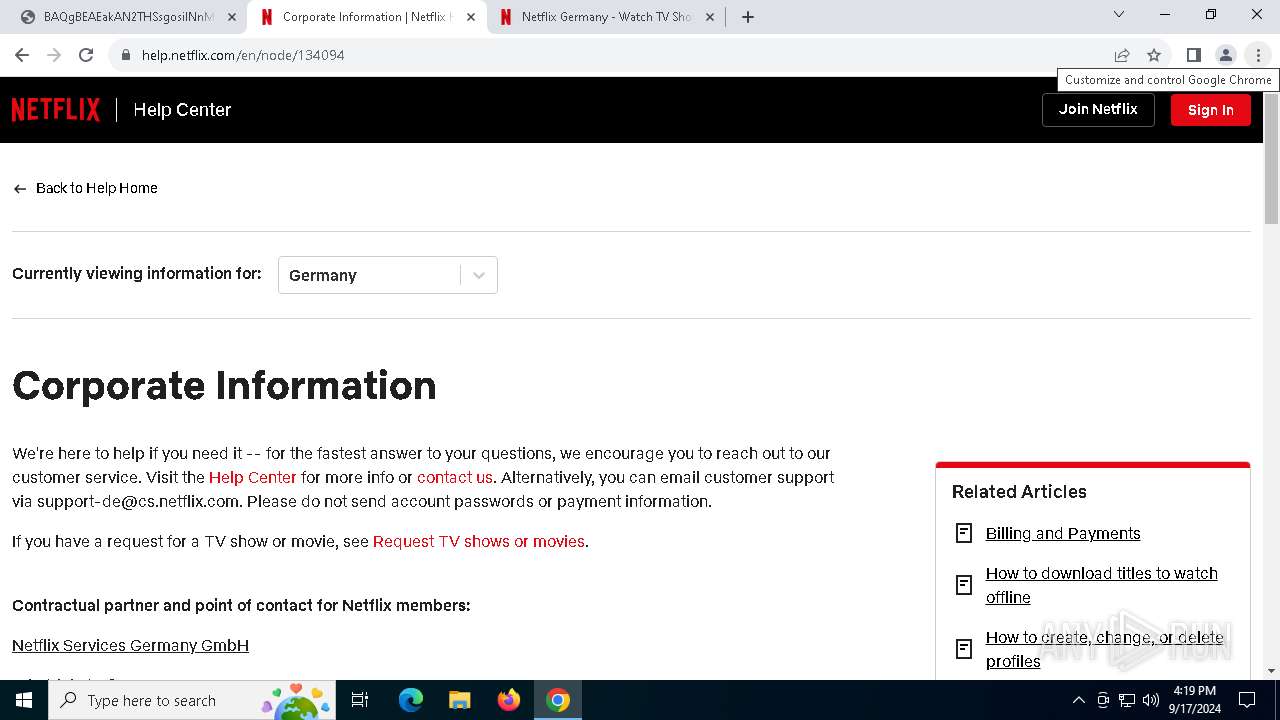Click the dropdown chevron next to Germany
The image size is (1280, 720).
(479, 275)
